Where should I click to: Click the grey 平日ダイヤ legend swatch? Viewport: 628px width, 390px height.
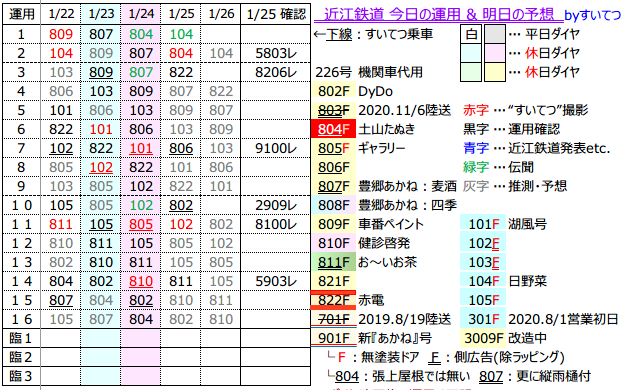(495, 34)
